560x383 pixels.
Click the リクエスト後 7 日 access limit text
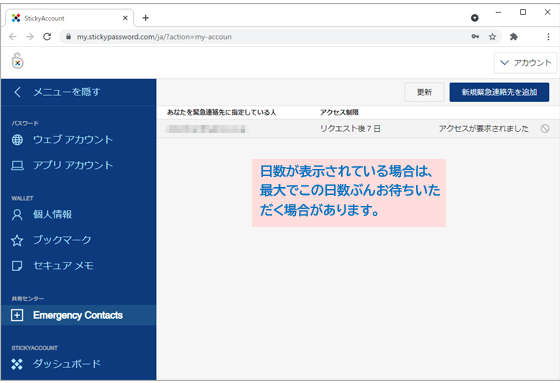(x=350, y=129)
